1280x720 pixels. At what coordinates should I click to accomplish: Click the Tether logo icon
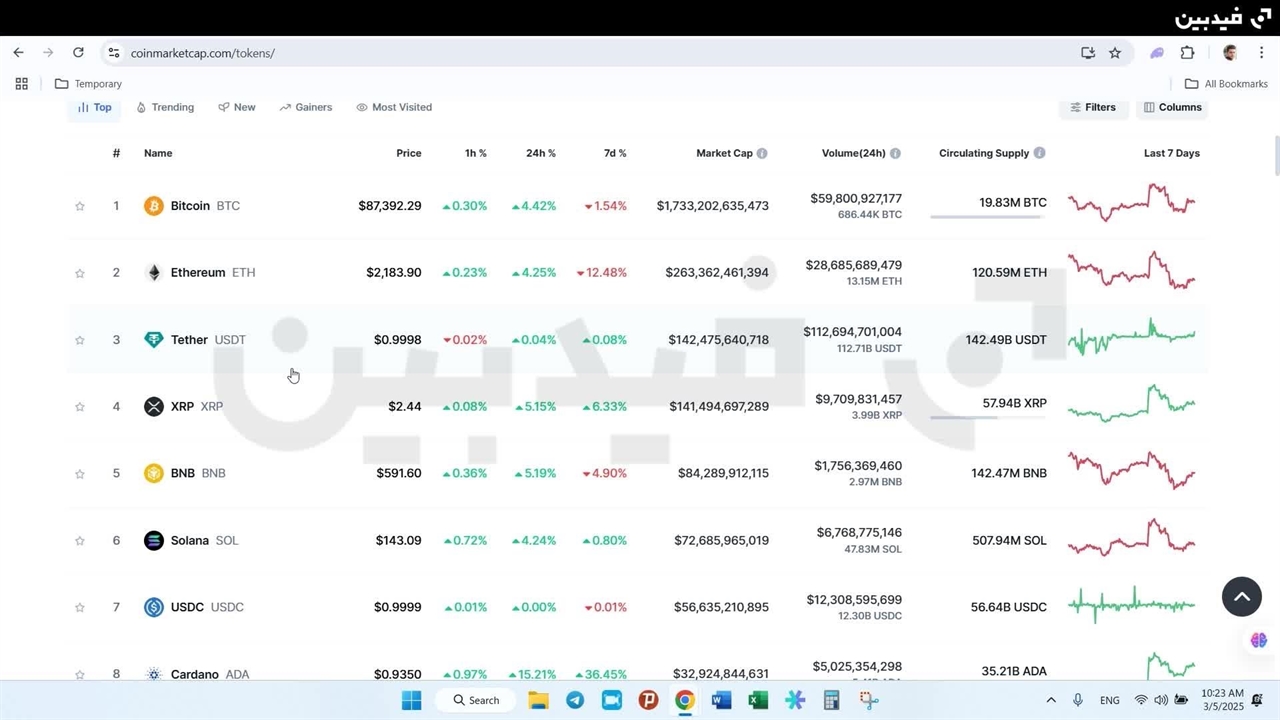pyautogui.click(x=153, y=340)
